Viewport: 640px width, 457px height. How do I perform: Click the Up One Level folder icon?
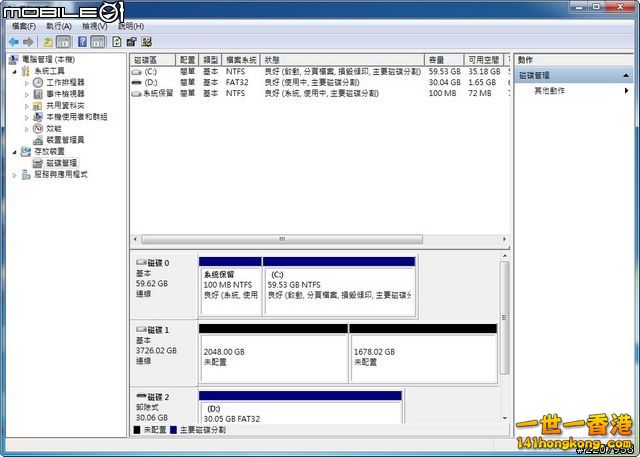pos(47,42)
